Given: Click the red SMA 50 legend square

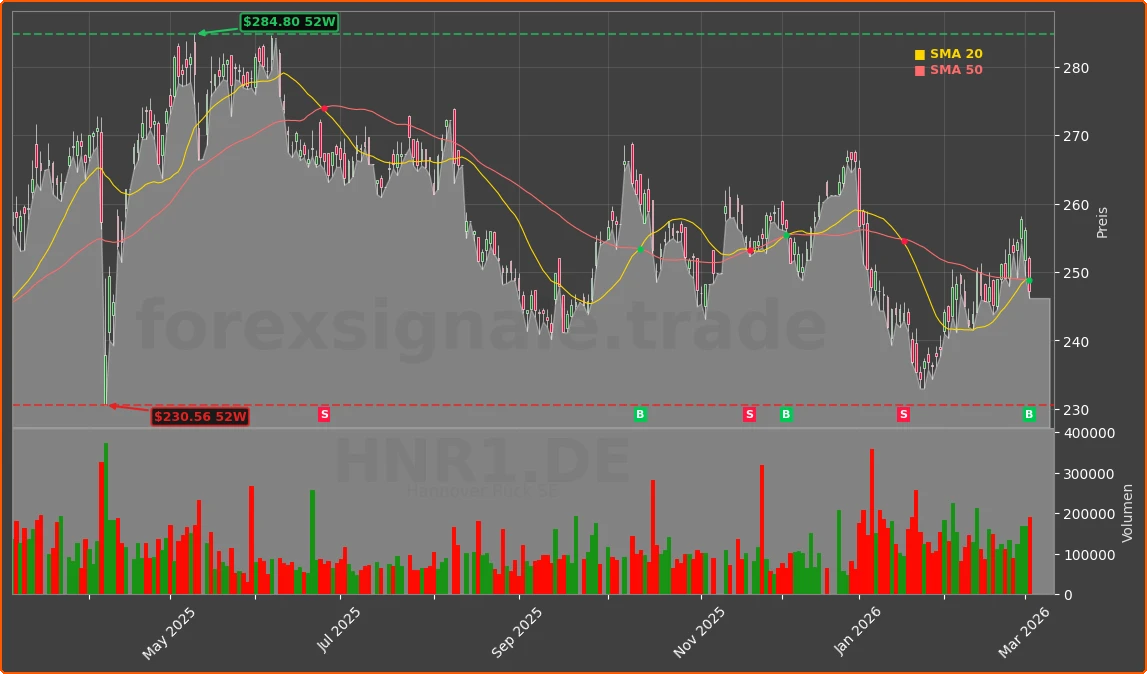Looking at the screenshot, I should [920, 71].
